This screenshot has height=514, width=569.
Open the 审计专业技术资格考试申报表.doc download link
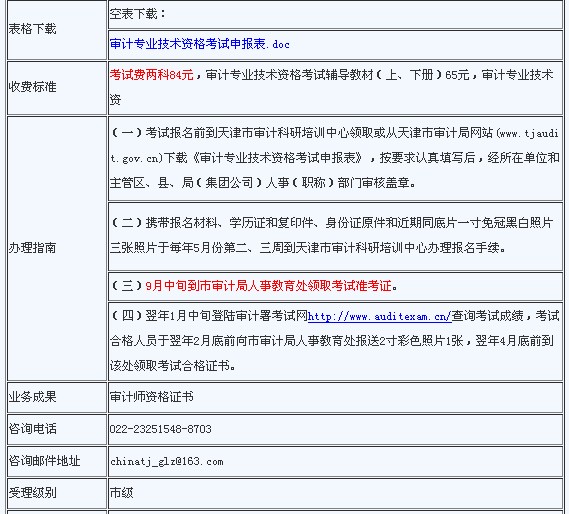(x=200, y=44)
